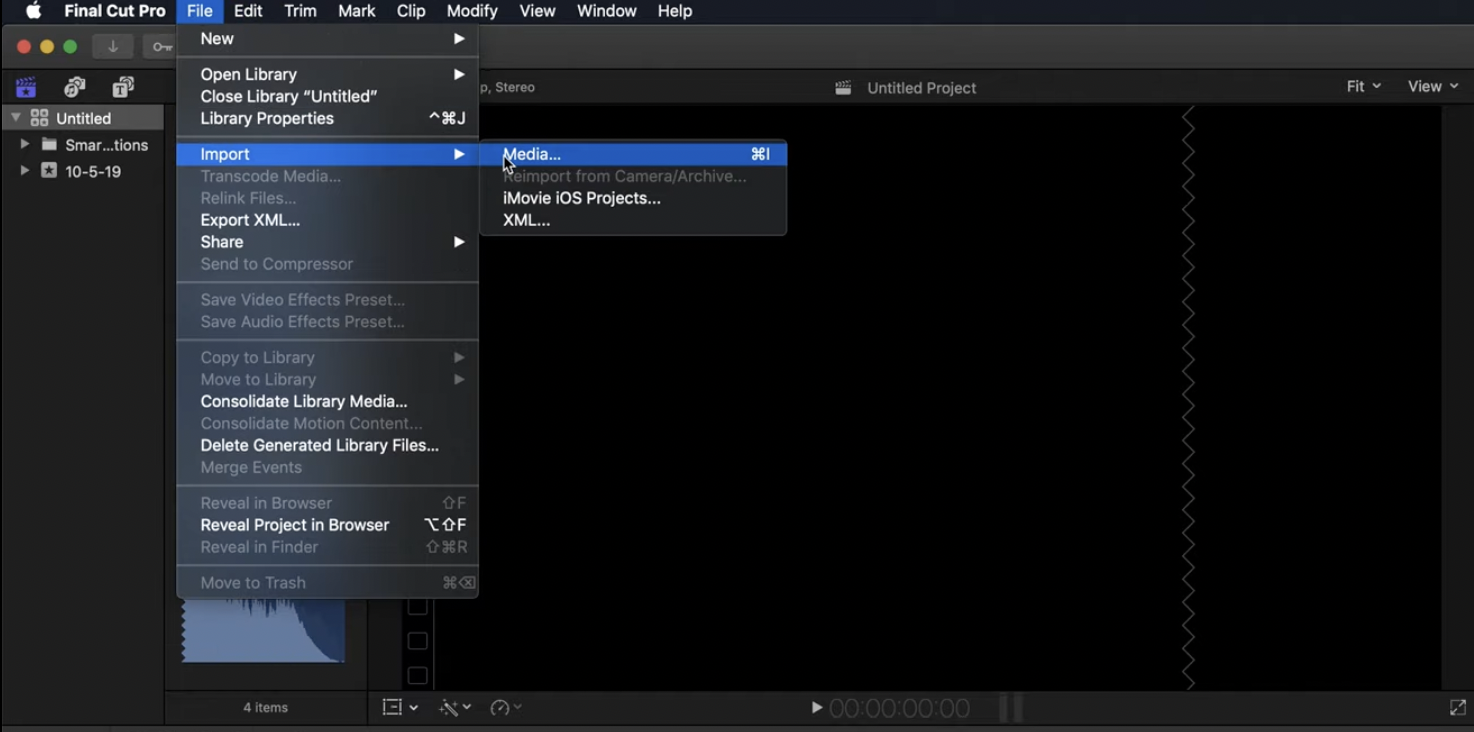Click the 4 items count text
The width and height of the screenshot is (1474, 732).
(x=266, y=708)
